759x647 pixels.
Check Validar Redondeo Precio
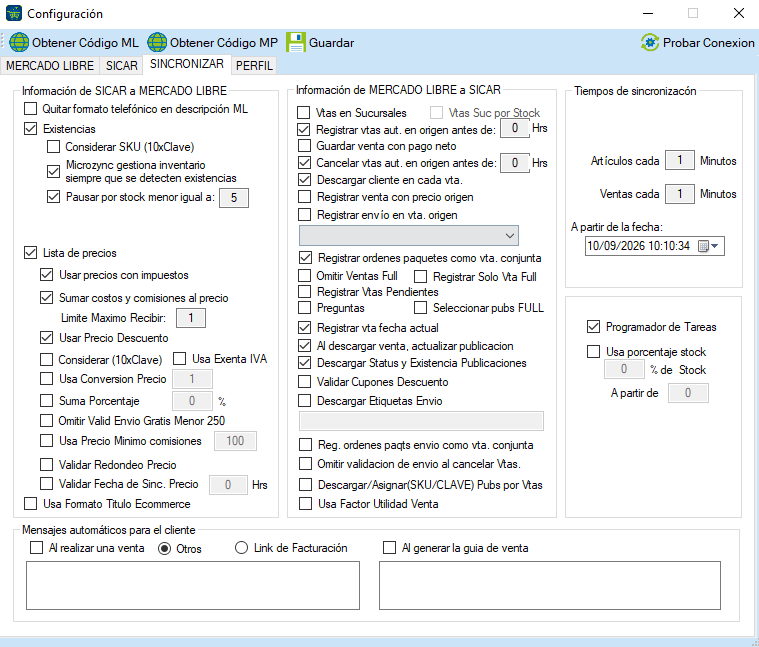coord(46,465)
